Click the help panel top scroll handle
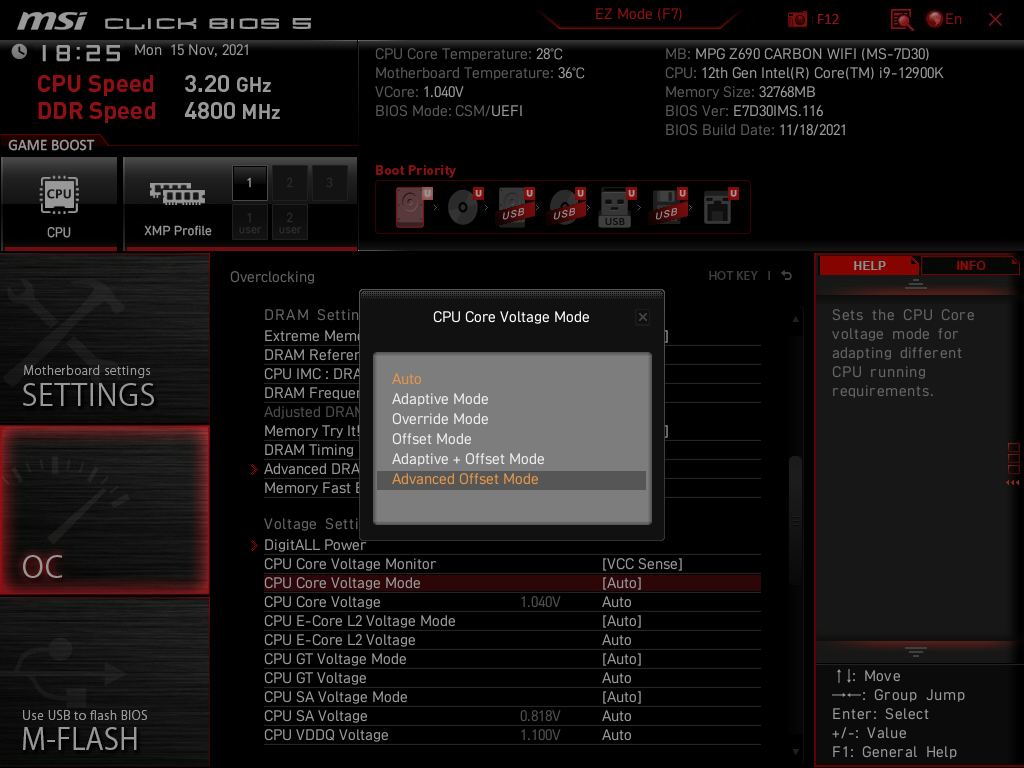This screenshot has height=768, width=1024. point(916,283)
